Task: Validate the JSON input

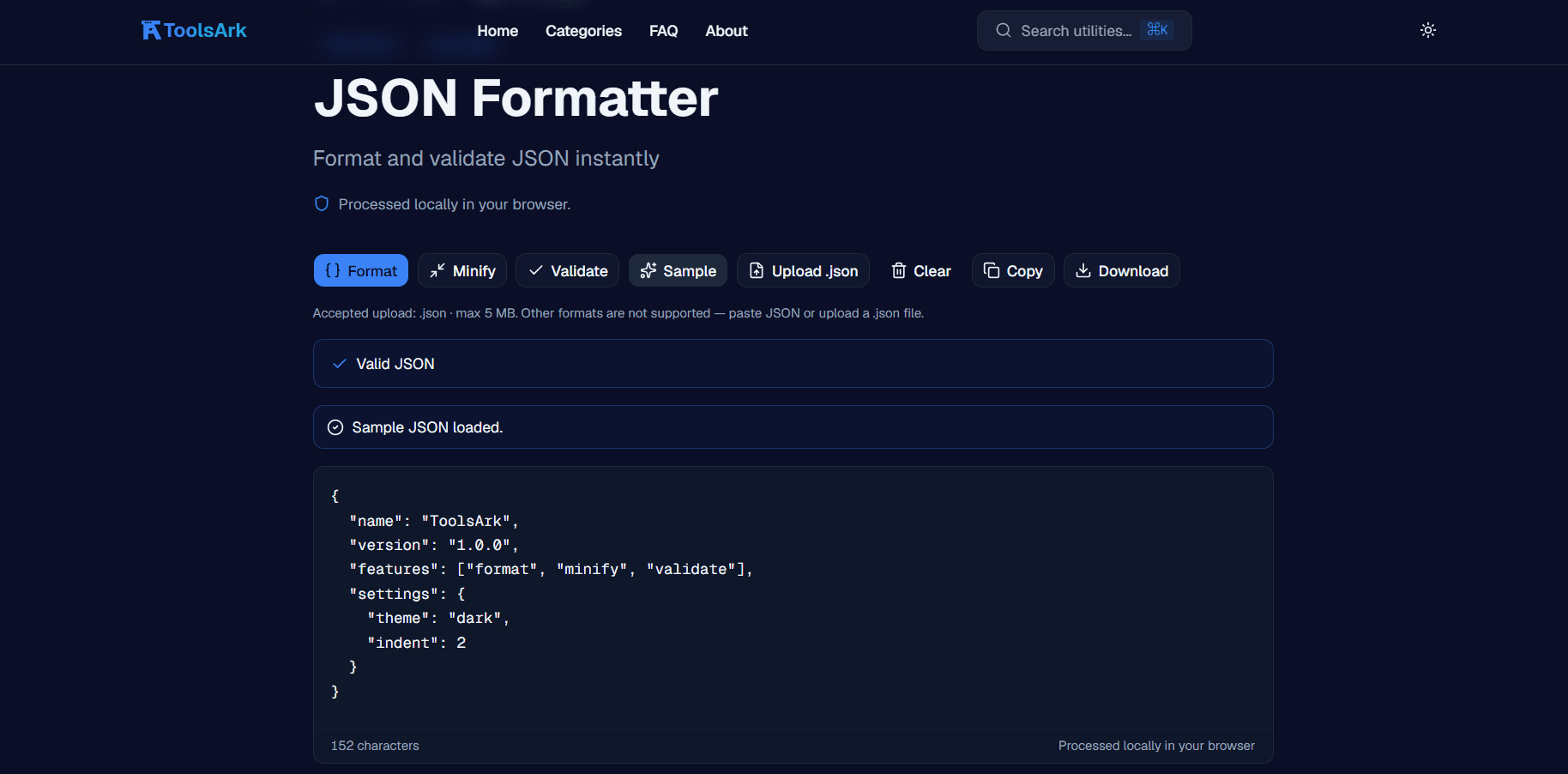Action: (x=568, y=270)
